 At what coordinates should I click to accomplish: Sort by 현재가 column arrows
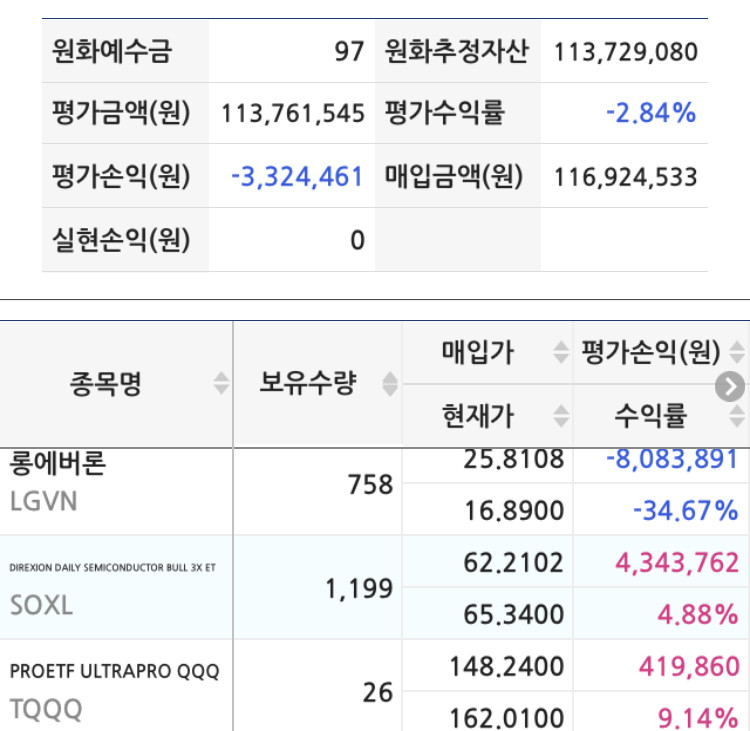click(x=561, y=416)
